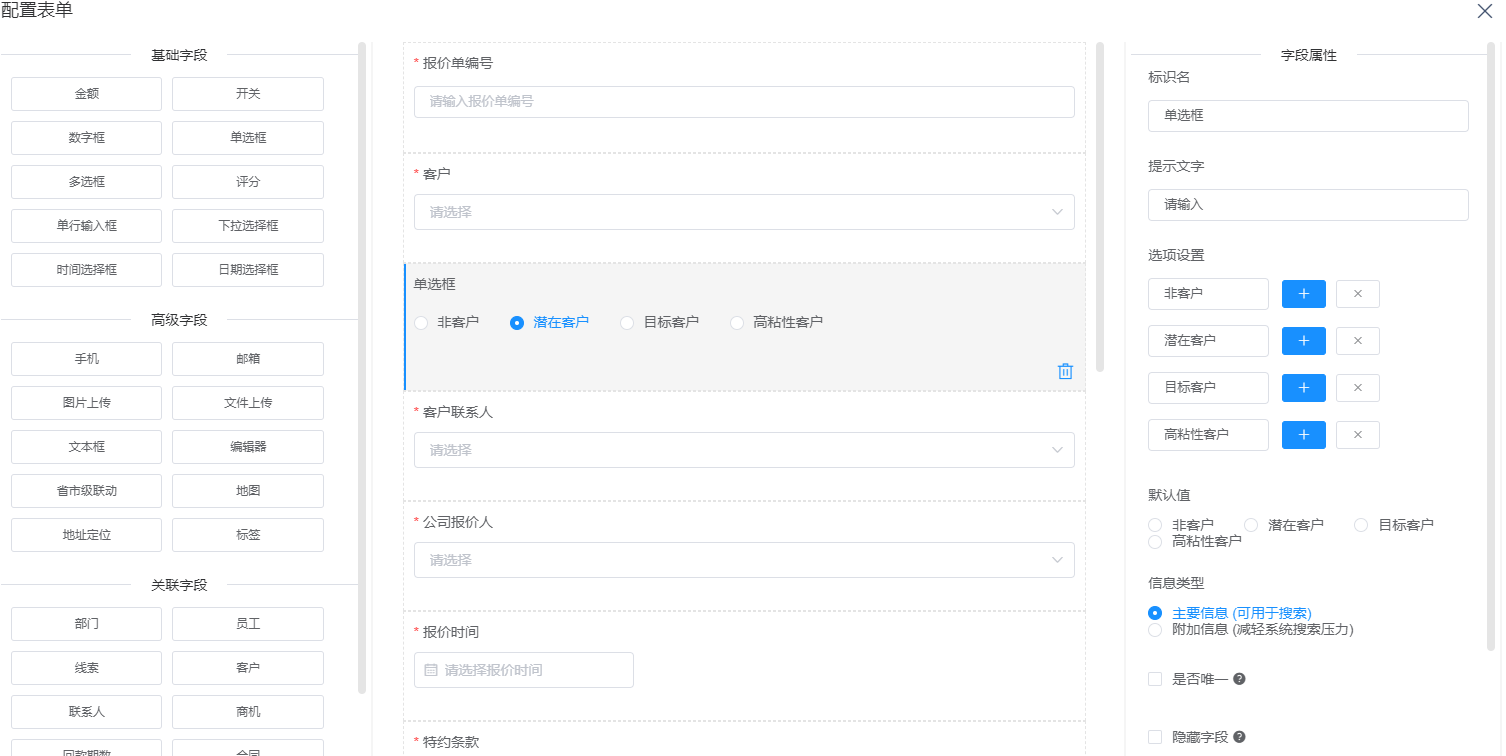Screen dimensions: 1506x756
Task: Select 高粘性客户 radio in the form preview
Action: click(737, 323)
